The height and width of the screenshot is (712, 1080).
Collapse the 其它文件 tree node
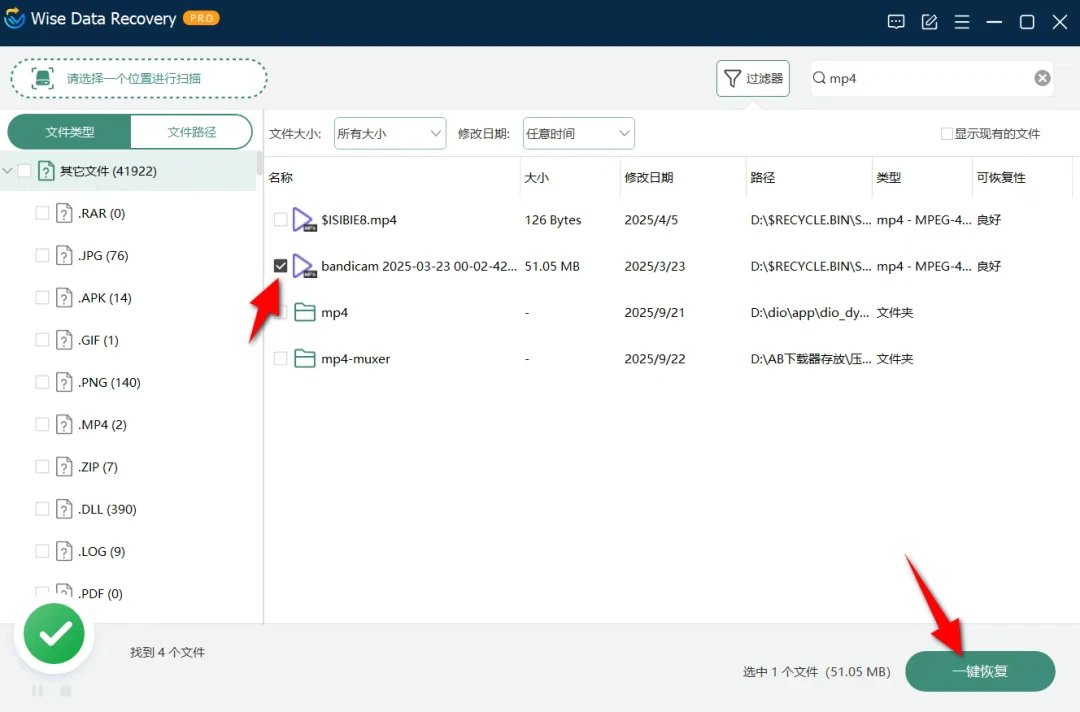click(8, 171)
